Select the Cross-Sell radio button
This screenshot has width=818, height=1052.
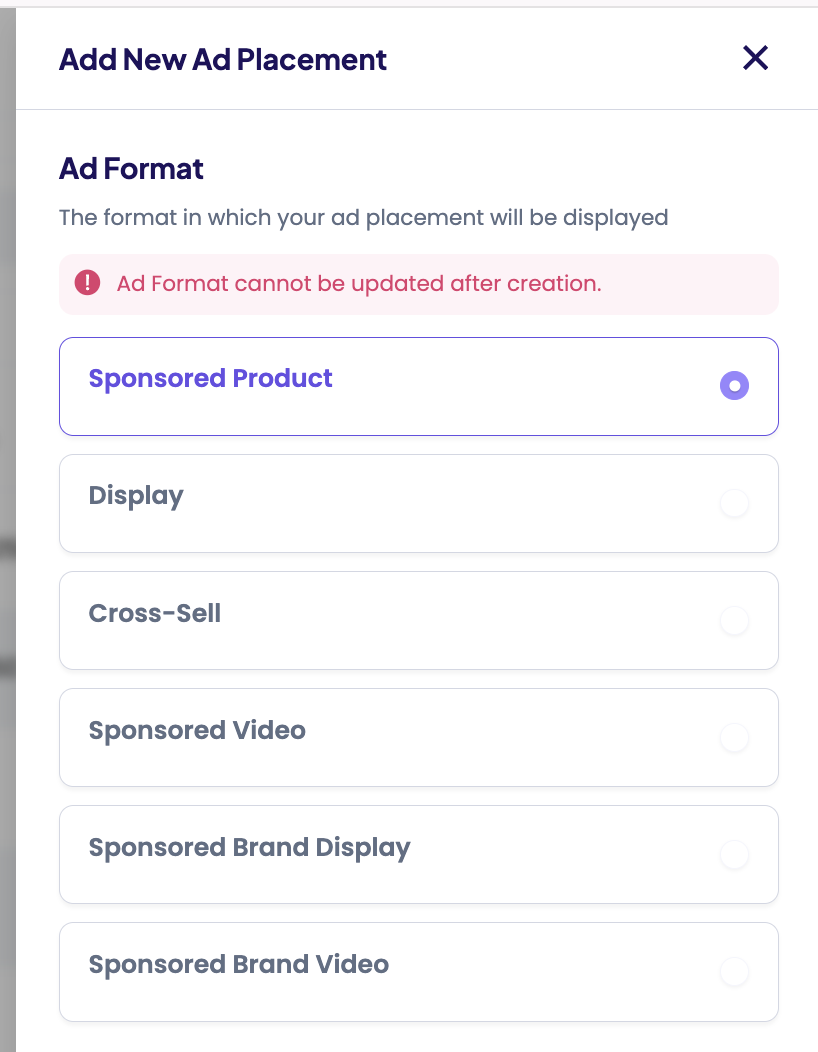coord(734,620)
